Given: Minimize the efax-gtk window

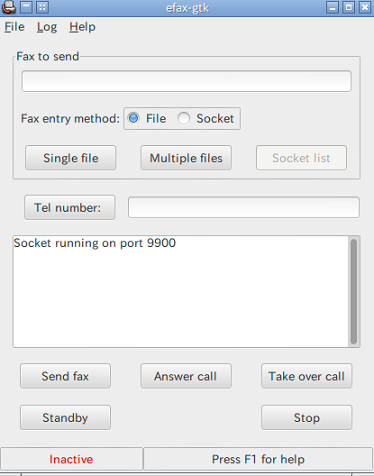Looking at the screenshot, I should coord(332,7).
